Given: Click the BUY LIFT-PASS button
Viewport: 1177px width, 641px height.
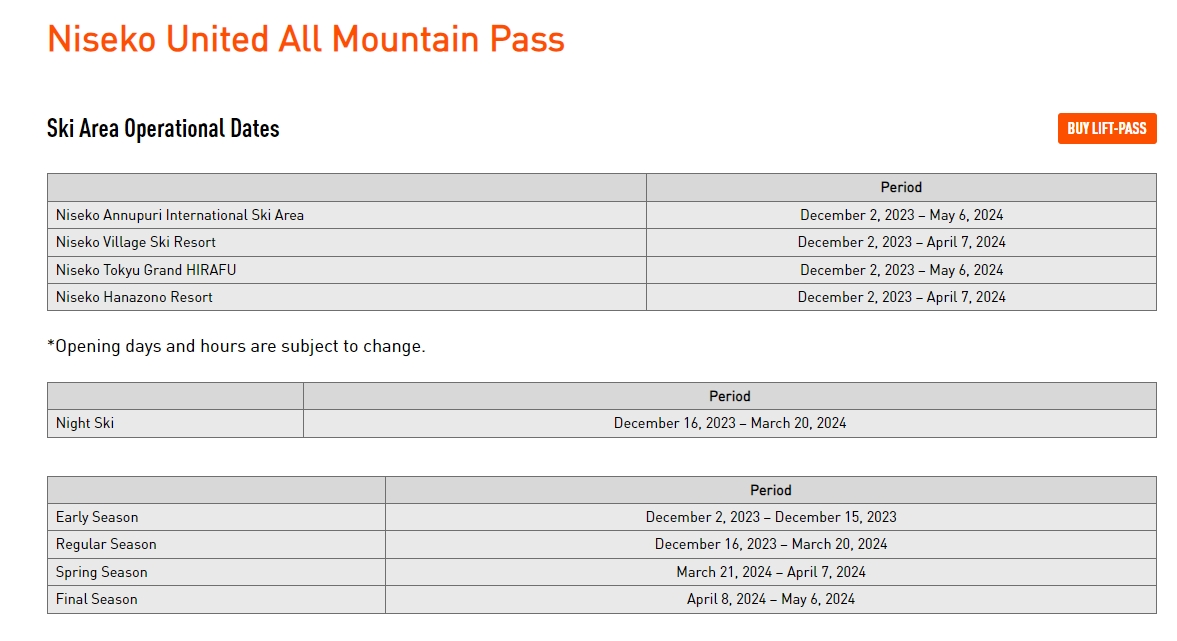Looking at the screenshot, I should [1106, 128].
